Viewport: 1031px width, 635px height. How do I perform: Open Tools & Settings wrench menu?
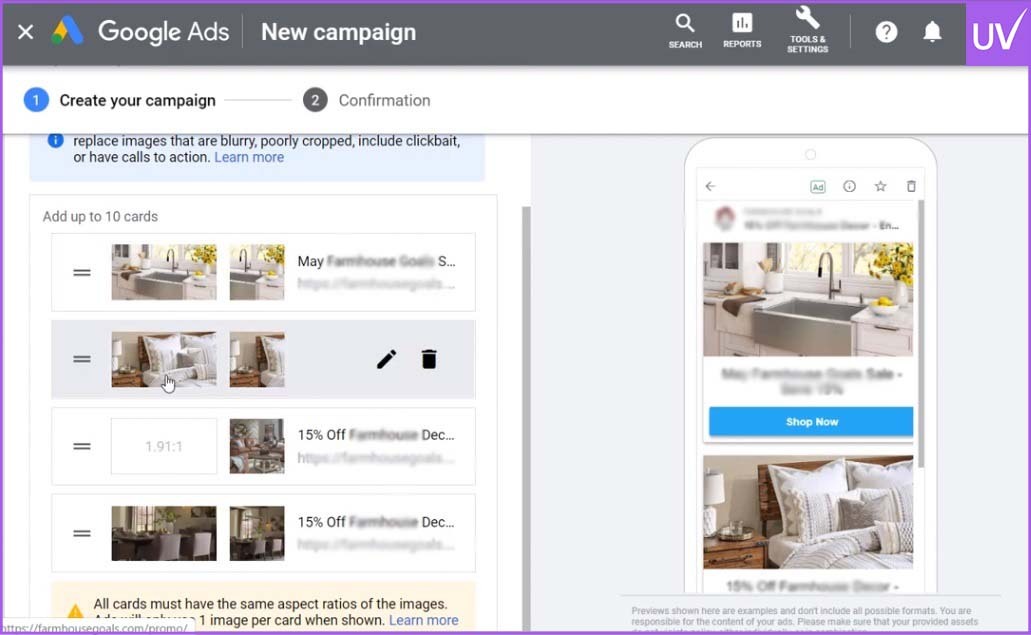click(807, 30)
